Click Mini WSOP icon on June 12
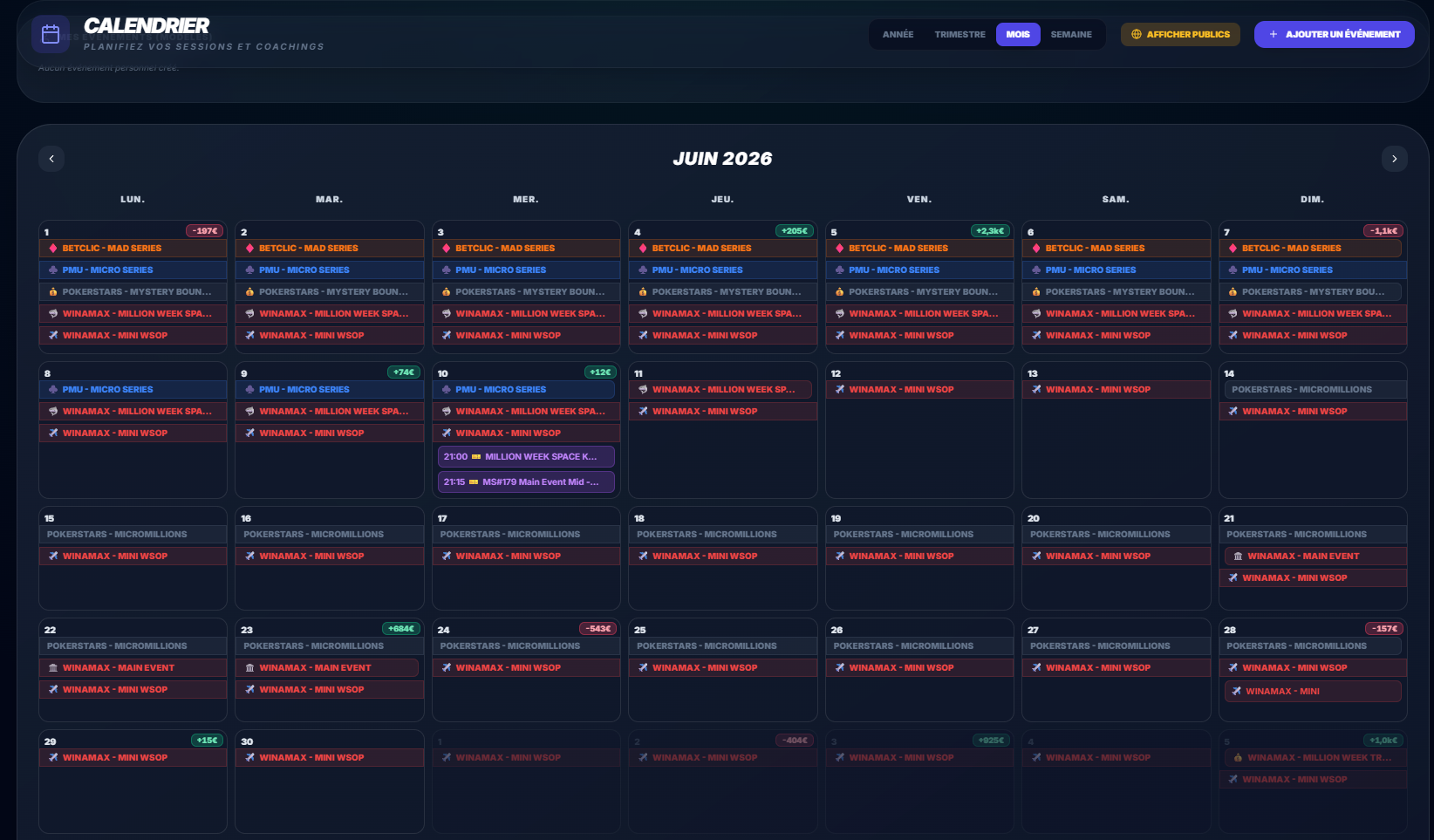Image resolution: width=1434 pixels, height=840 pixels. point(840,390)
